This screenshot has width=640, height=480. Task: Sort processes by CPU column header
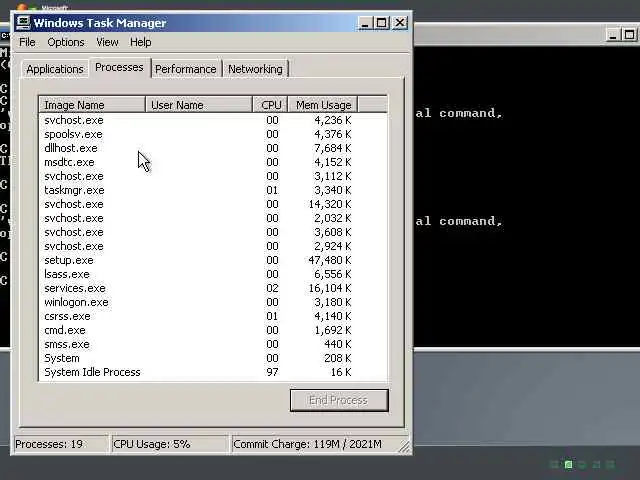(x=270, y=105)
